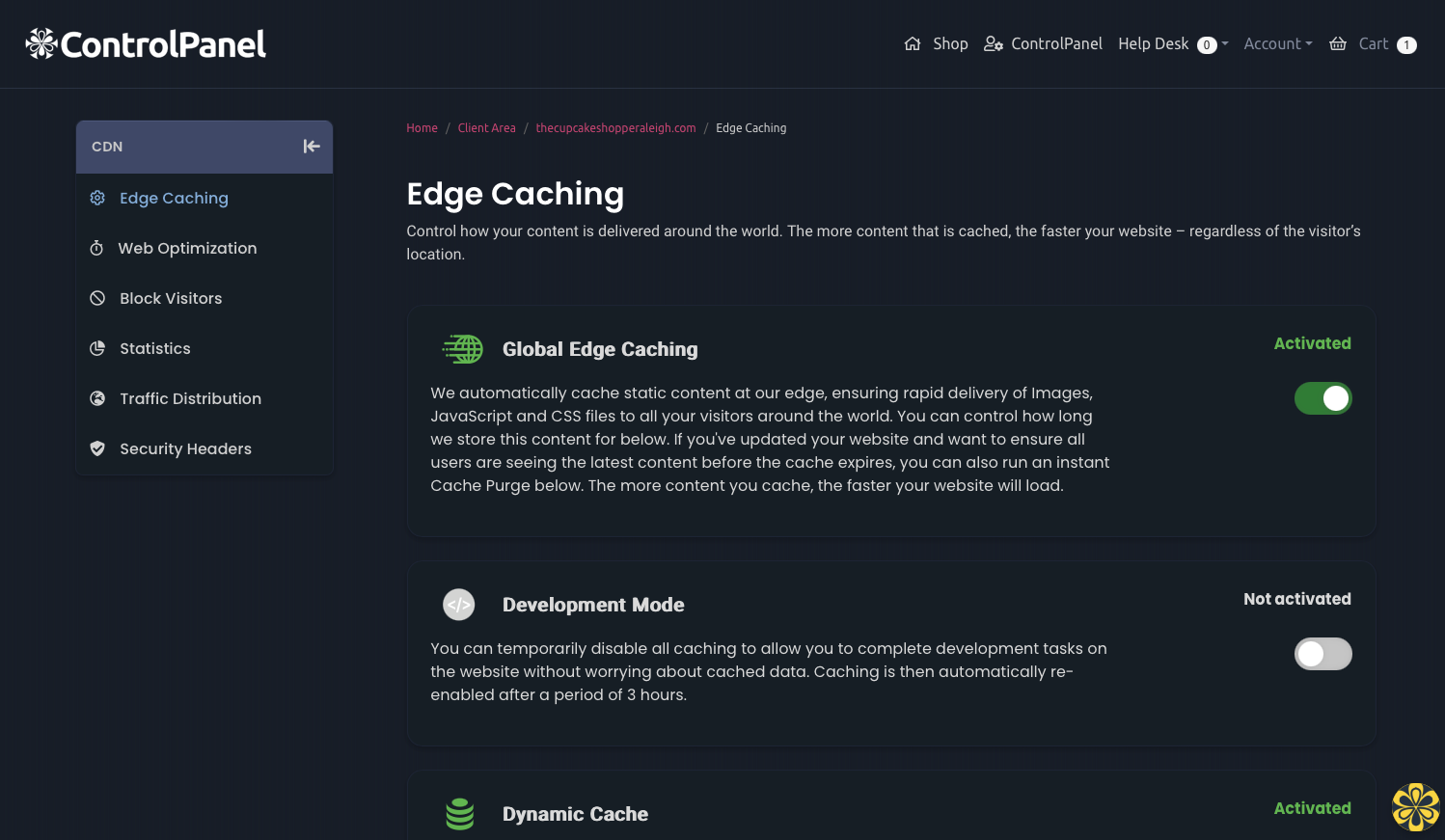Click the Traffic Distribution globe icon
The image size is (1445, 840).
point(96,398)
